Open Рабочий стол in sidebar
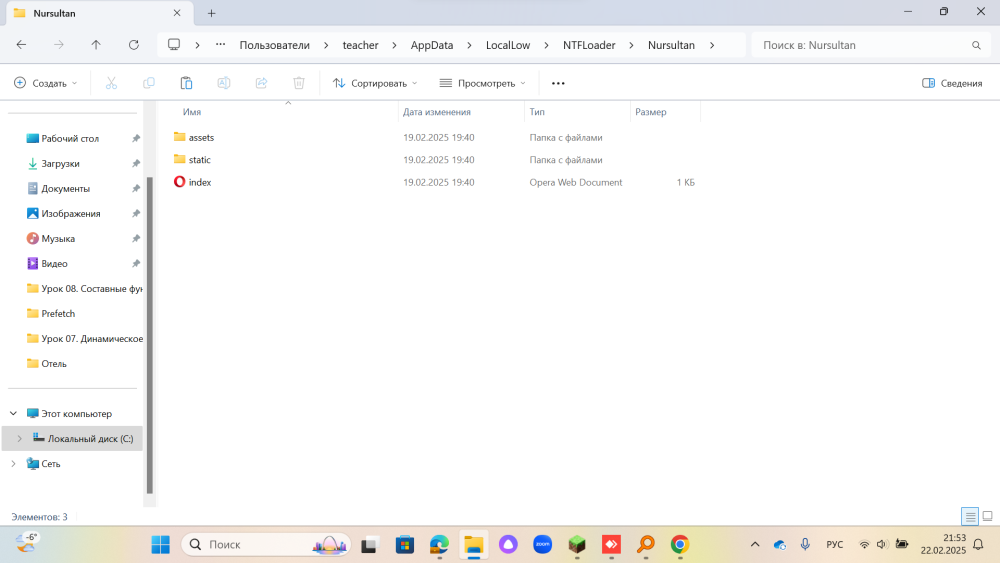The height and width of the screenshot is (563, 1000). 70,138
